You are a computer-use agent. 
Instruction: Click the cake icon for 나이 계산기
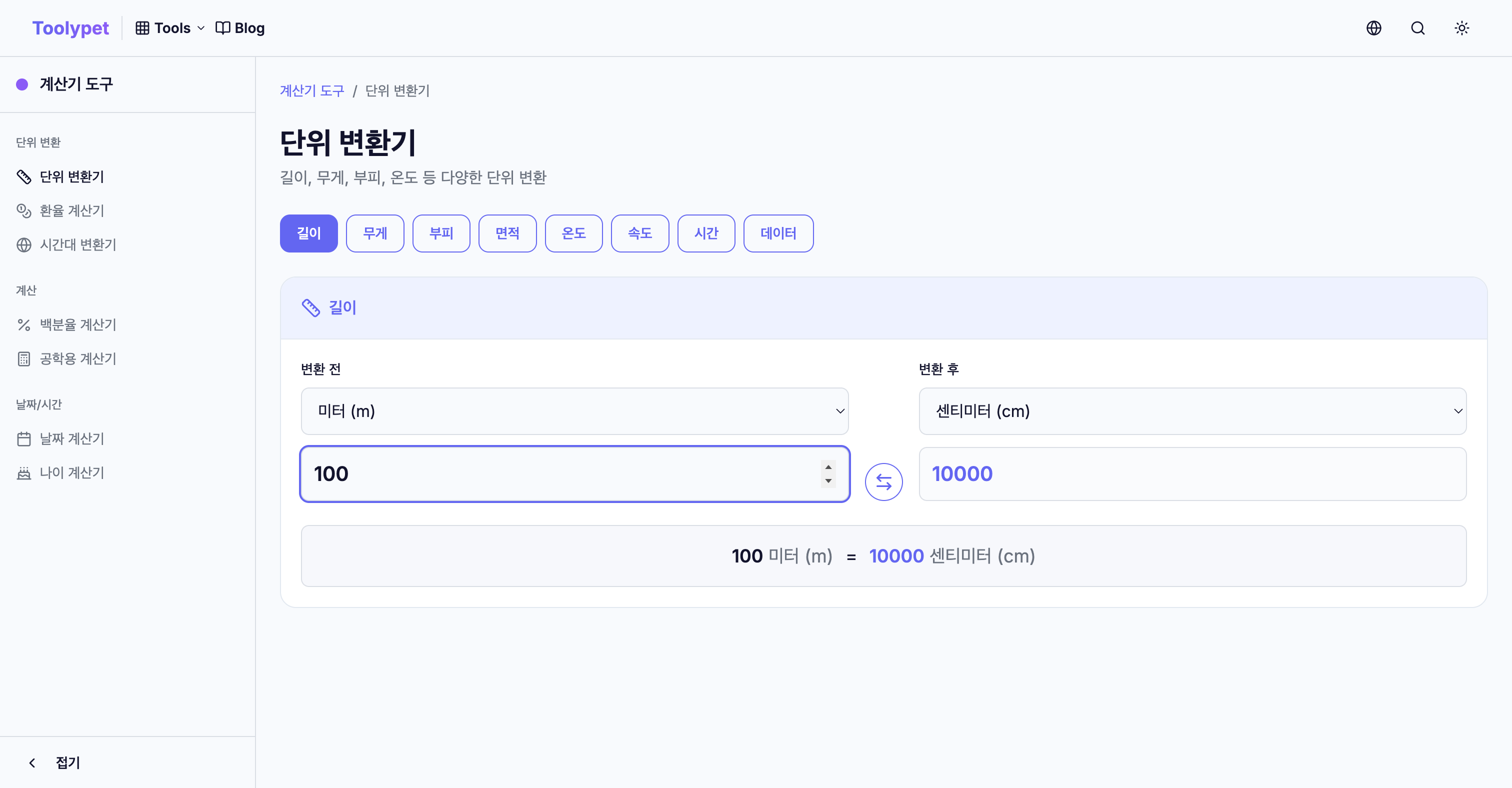[x=23, y=473]
